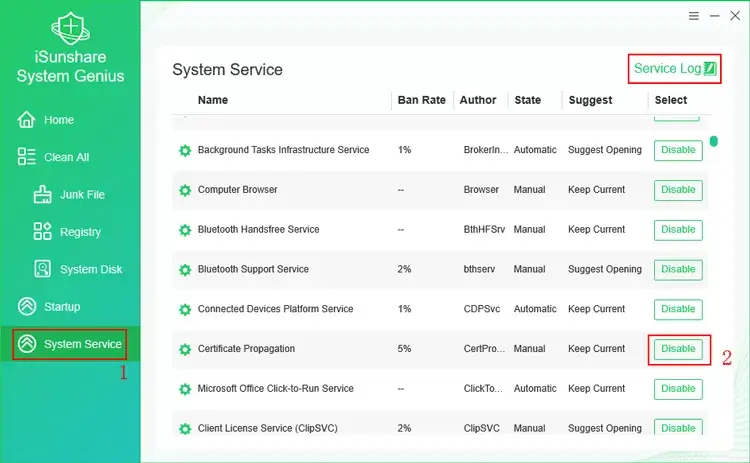This screenshot has width=750, height=463.
Task: Disable Client License Service (ClipSVC)
Action: point(678,427)
